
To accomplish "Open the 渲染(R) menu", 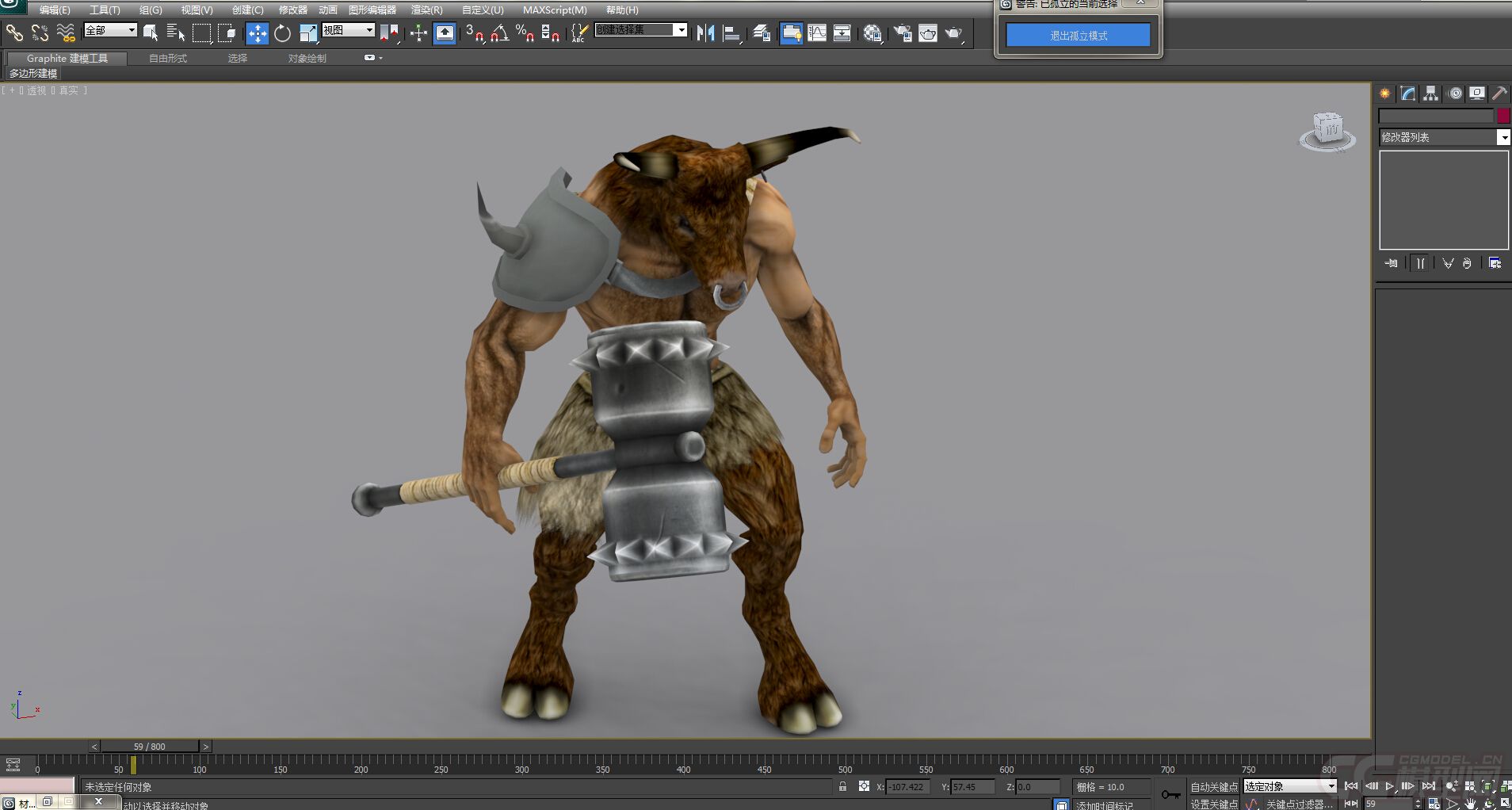I will tap(426, 10).
